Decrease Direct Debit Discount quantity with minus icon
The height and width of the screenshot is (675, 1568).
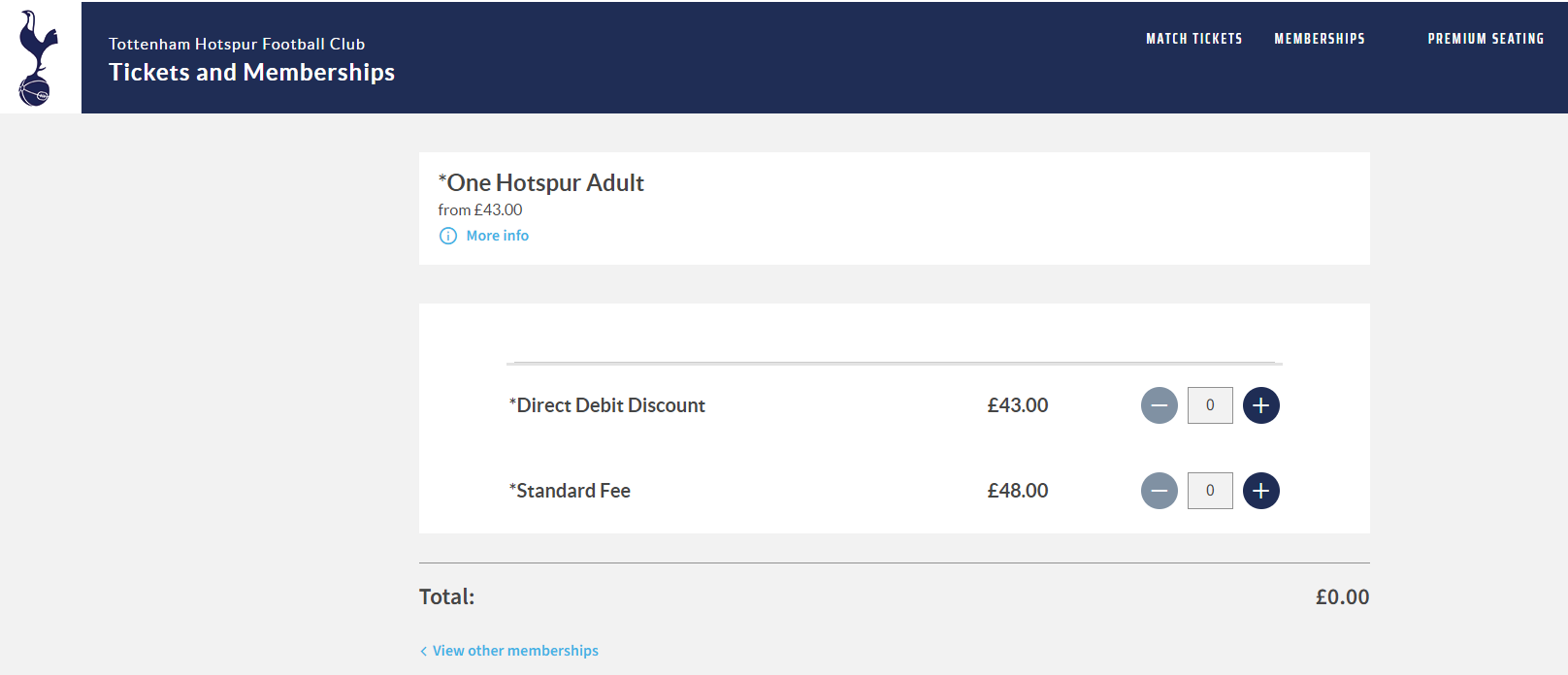coord(1159,405)
